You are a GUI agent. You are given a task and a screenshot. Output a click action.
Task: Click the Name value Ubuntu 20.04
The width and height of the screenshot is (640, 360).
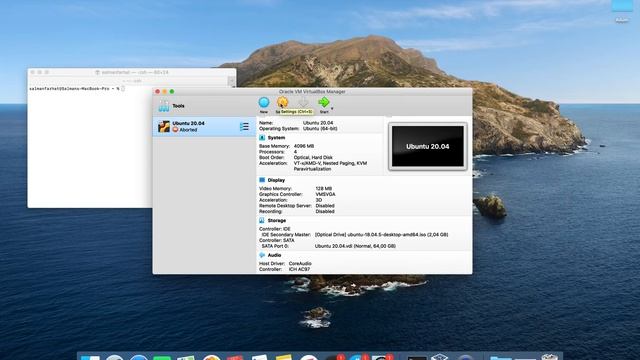pos(318,123)
